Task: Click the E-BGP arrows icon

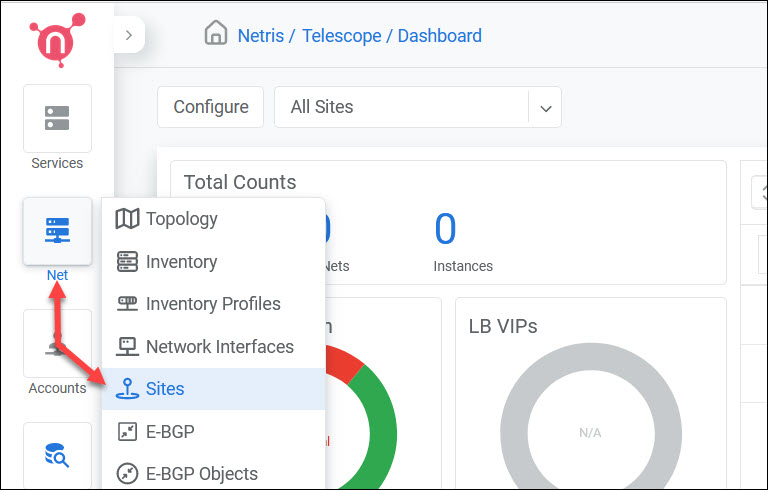Action: pyautogui.click(x=127, y=431)
